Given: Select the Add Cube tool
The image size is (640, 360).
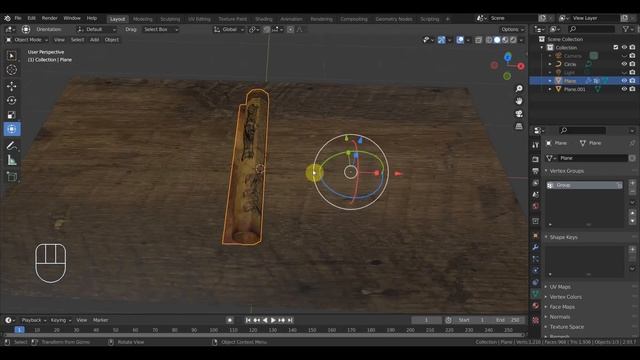Looking at the screenshot, I should (x=11, y=177).
